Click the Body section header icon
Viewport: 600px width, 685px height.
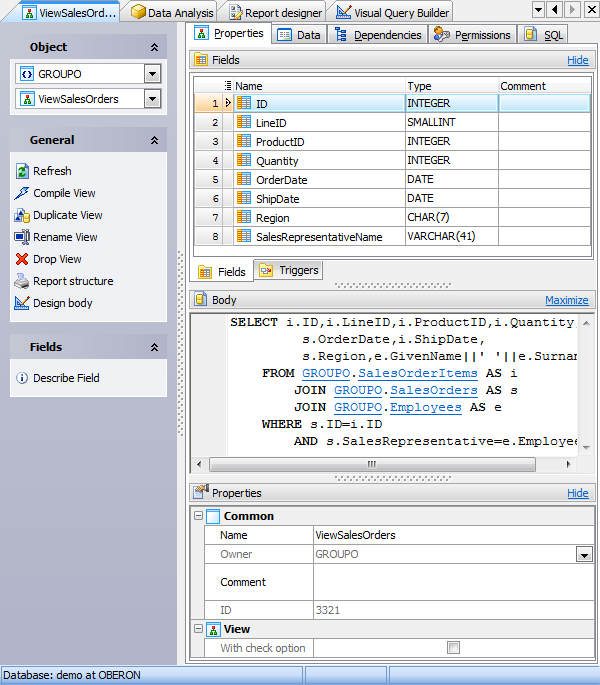coord(201,300)
